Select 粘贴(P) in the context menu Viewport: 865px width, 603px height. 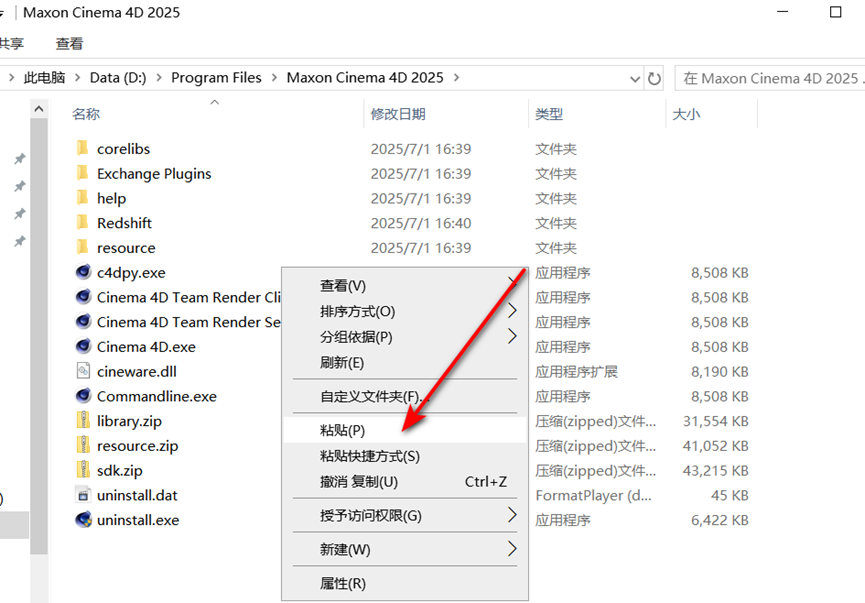(405, 430)
